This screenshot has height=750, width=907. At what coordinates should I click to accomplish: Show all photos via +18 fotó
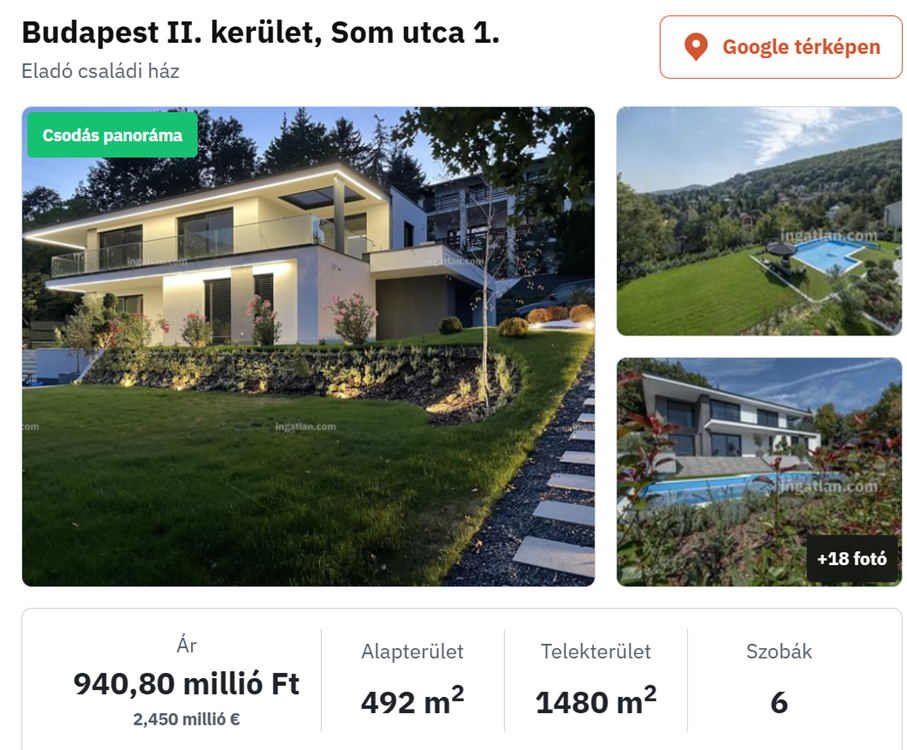click(851, 559)
